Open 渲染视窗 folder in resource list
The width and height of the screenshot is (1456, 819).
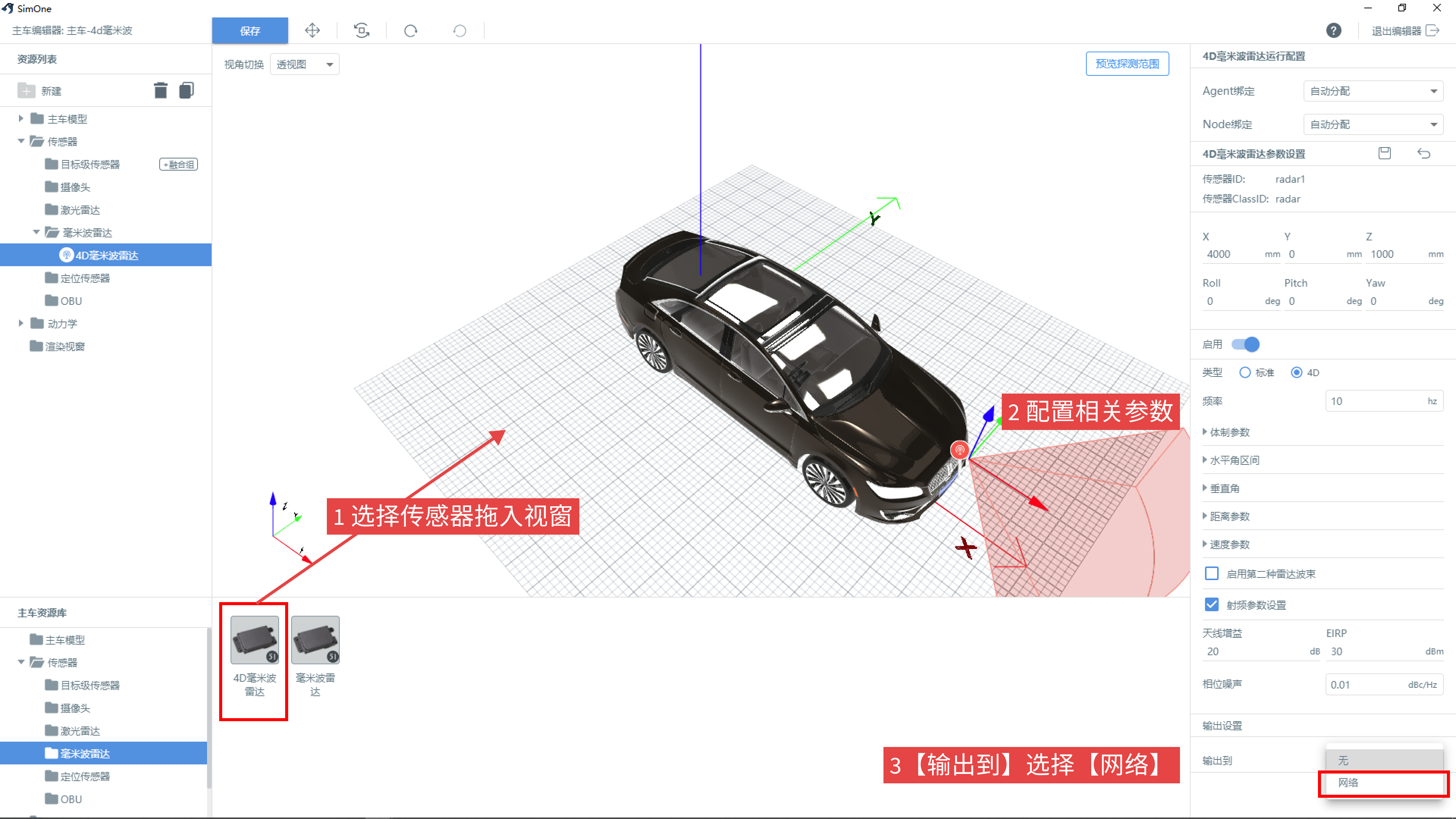tap(57, 346)
